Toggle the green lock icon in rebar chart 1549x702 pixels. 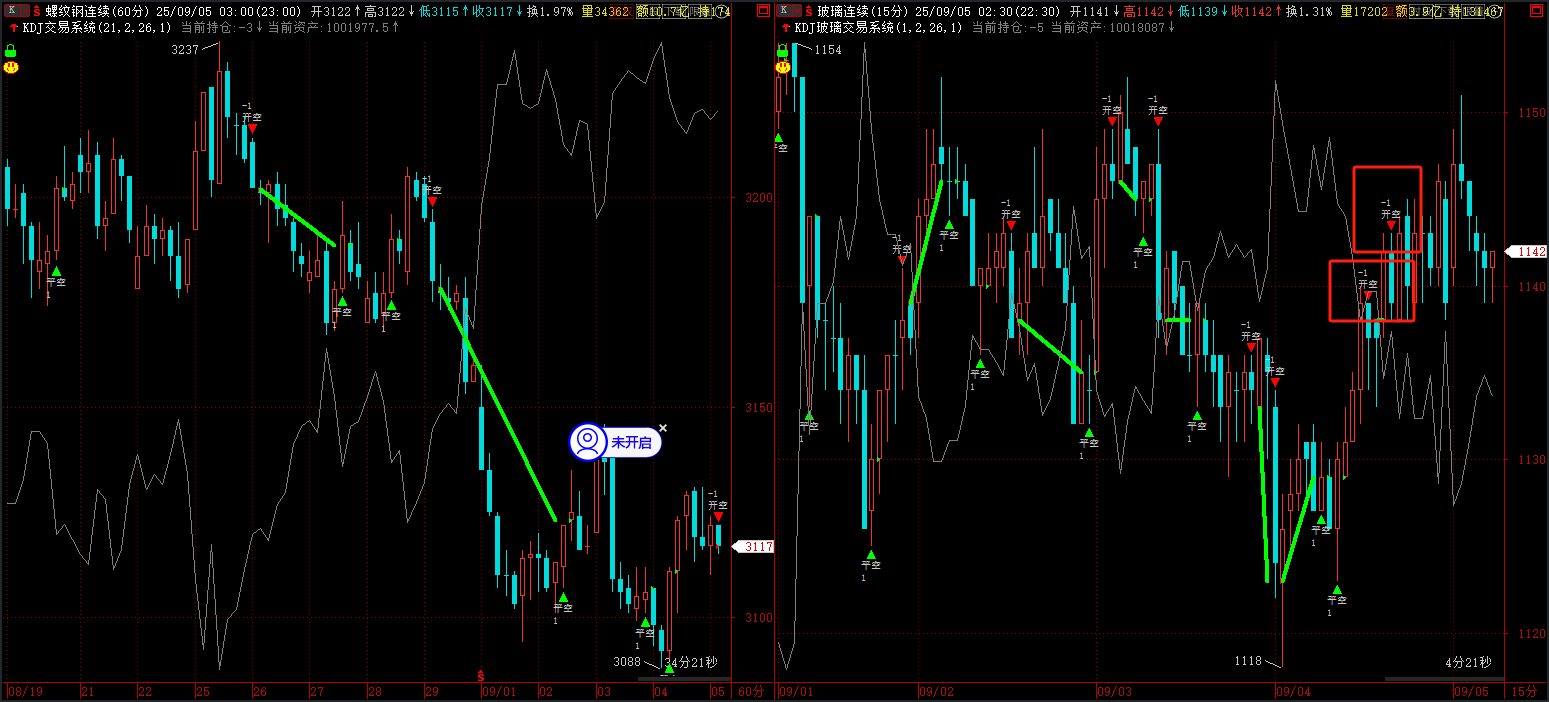pyautogui.click(x=11, y=50)
